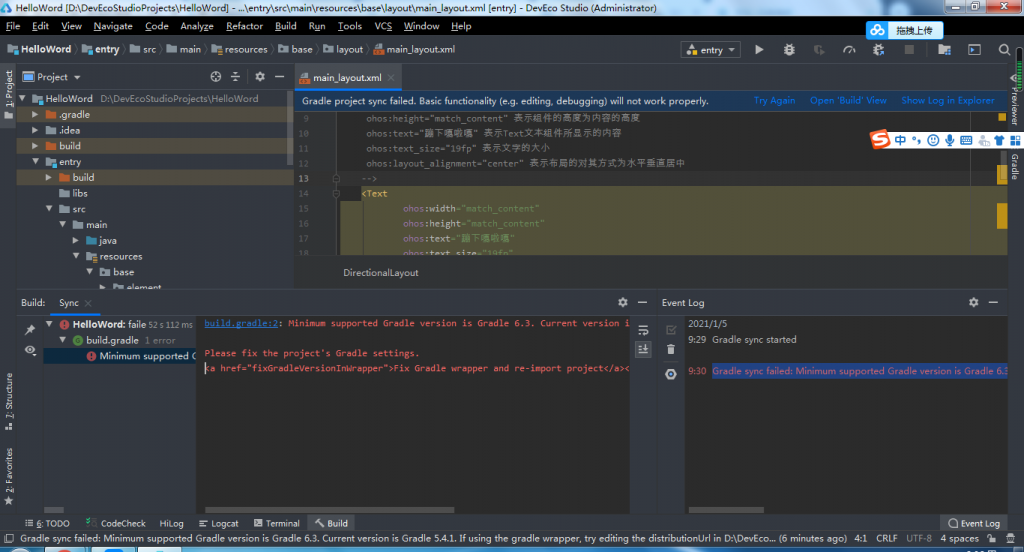Click Try Again sync link

pos(774,101)
